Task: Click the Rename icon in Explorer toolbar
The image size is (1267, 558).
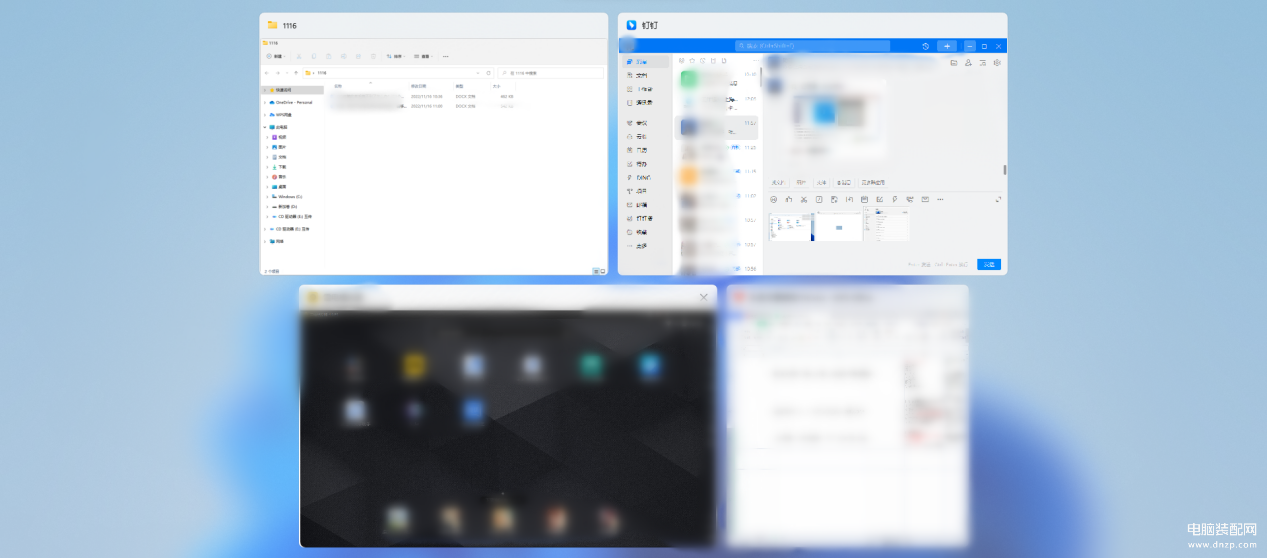Action: point(343,56)
